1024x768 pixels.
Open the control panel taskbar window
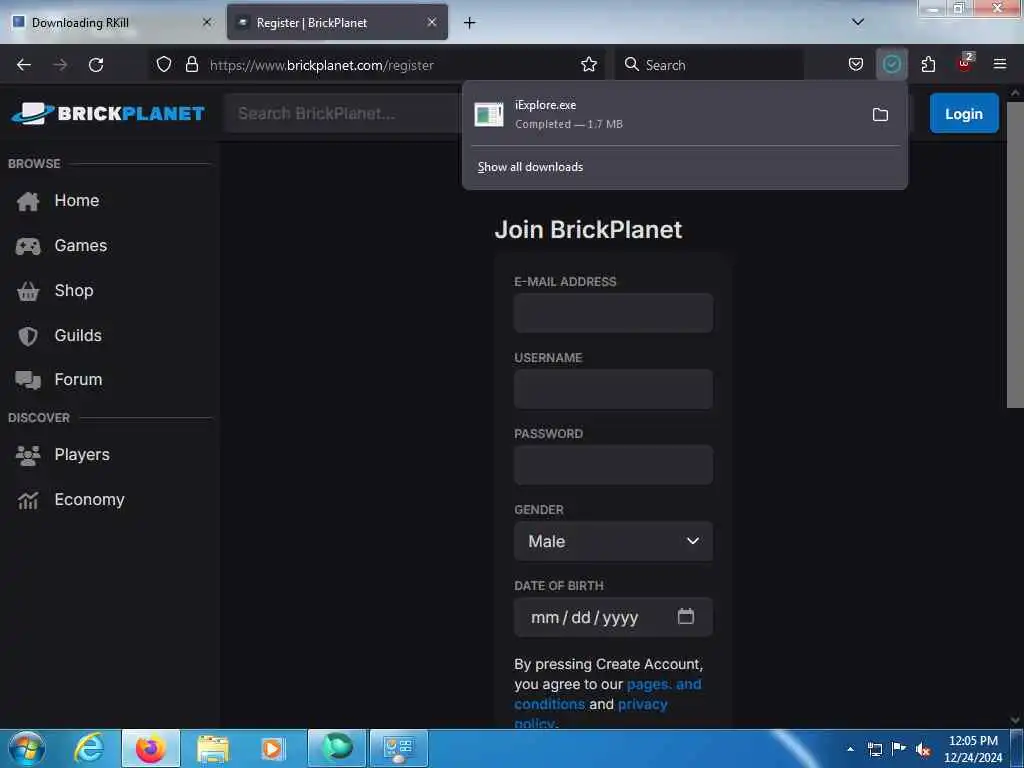pos(399,748)
